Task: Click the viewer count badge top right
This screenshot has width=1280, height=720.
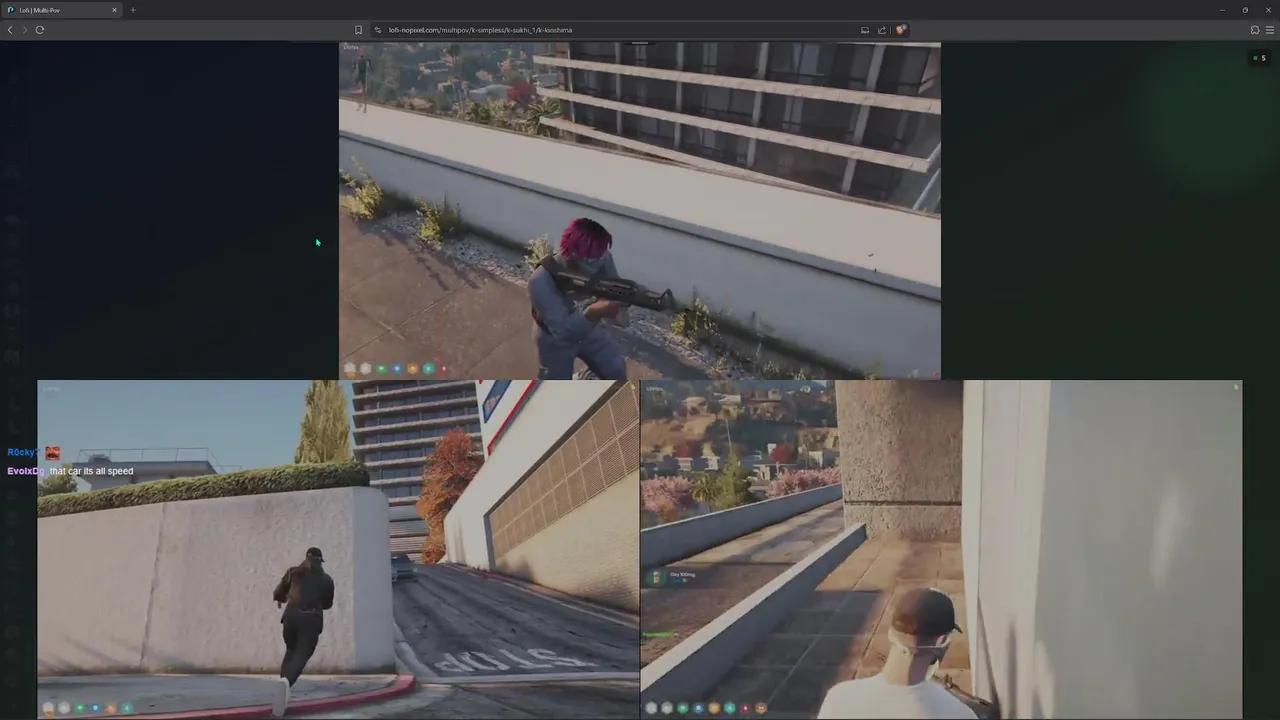Action: click(1259, 58)
